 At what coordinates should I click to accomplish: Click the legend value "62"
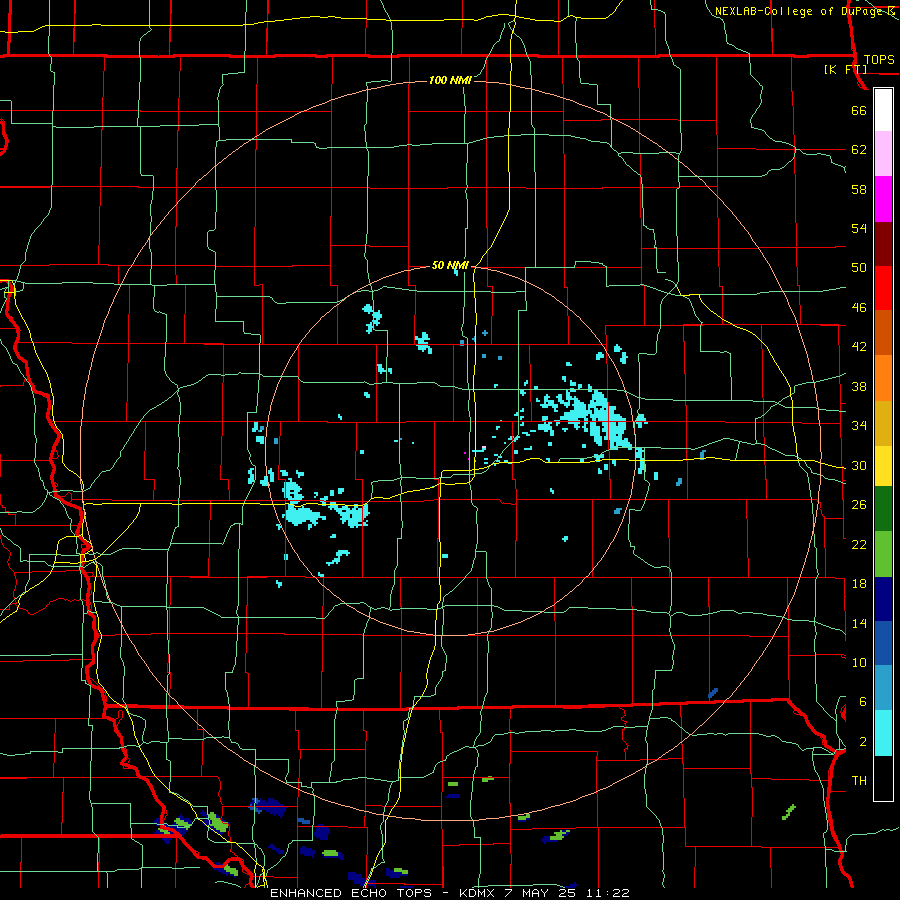pos(859,150)
